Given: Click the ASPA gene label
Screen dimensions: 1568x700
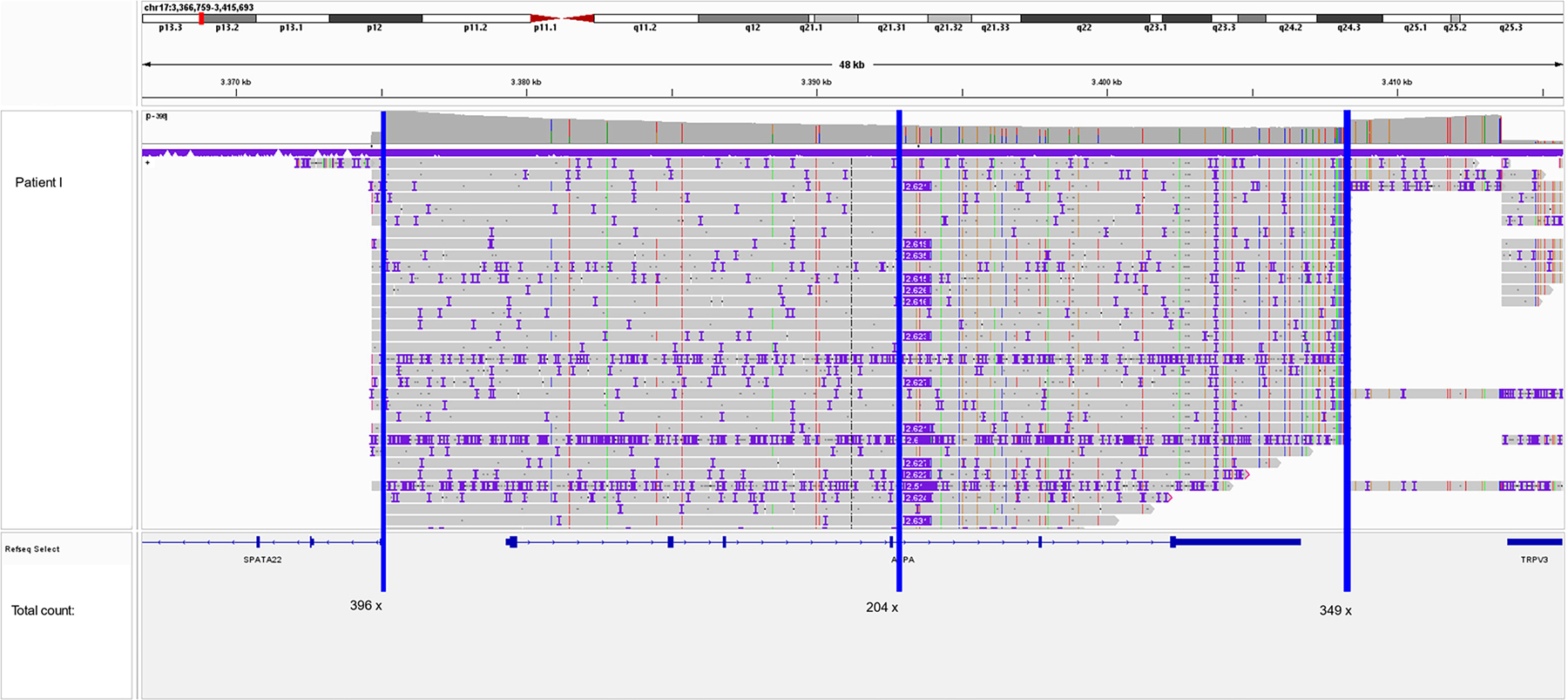Looking at the screenshot, I should click(x=903, y=560).
